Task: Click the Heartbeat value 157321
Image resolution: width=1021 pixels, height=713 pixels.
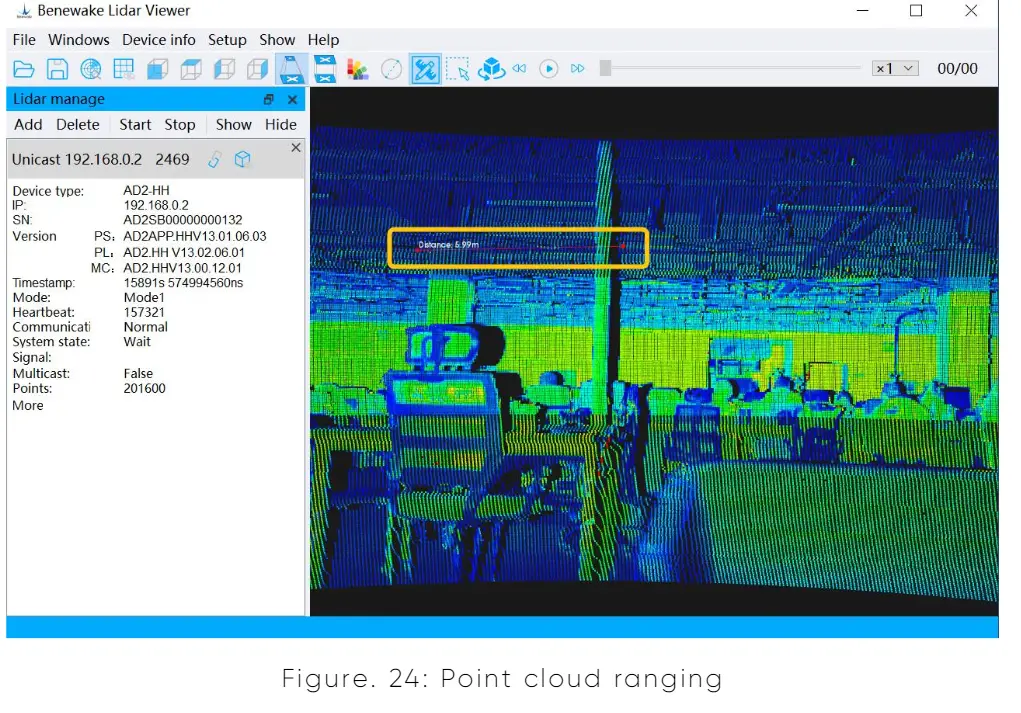Action: 144,313
